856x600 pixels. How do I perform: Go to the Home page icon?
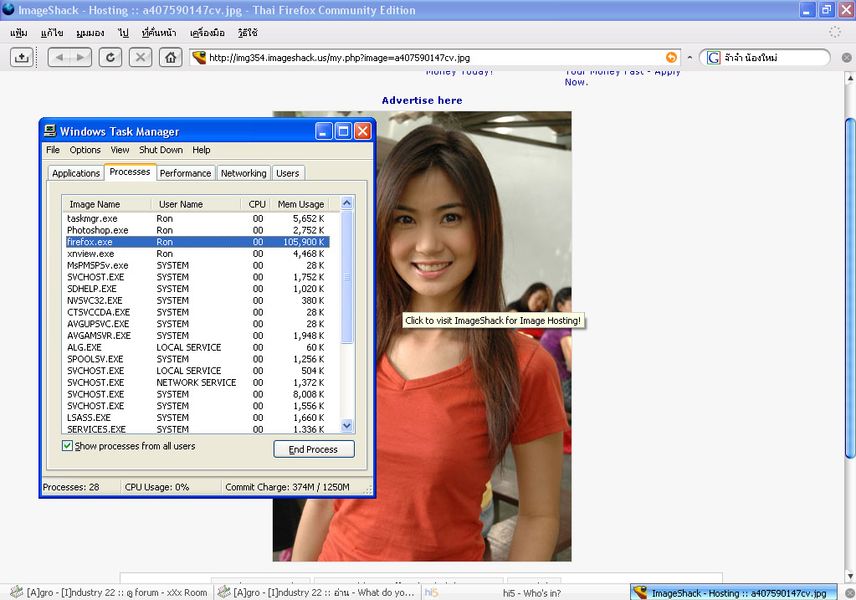tap(170, 57)
